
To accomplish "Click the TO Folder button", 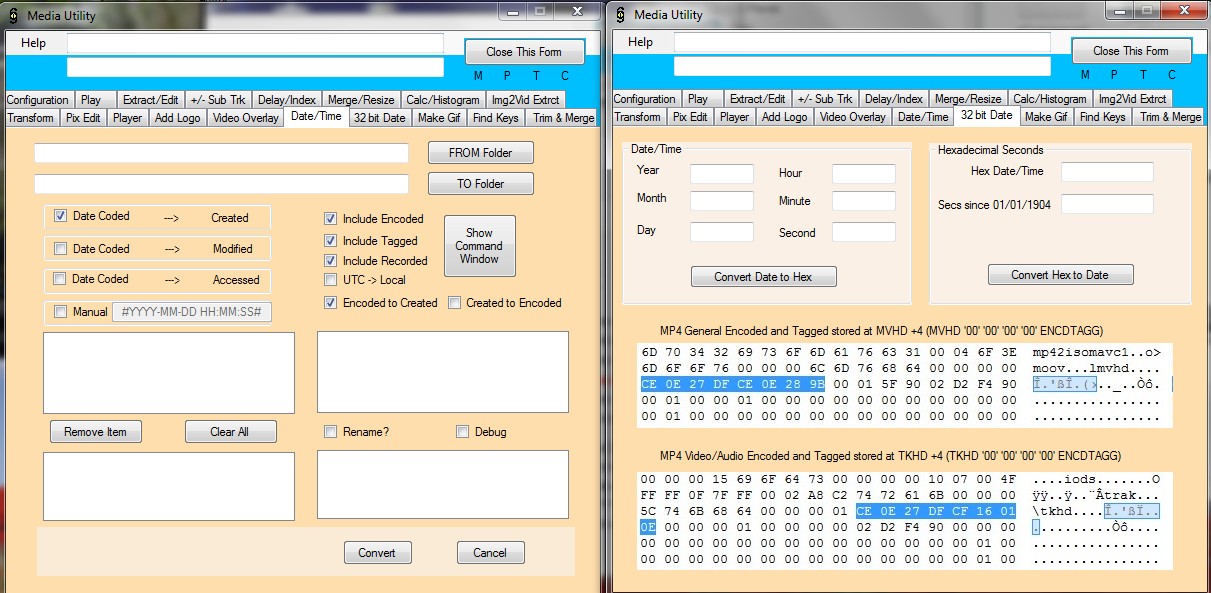I will tap(480, 184).
